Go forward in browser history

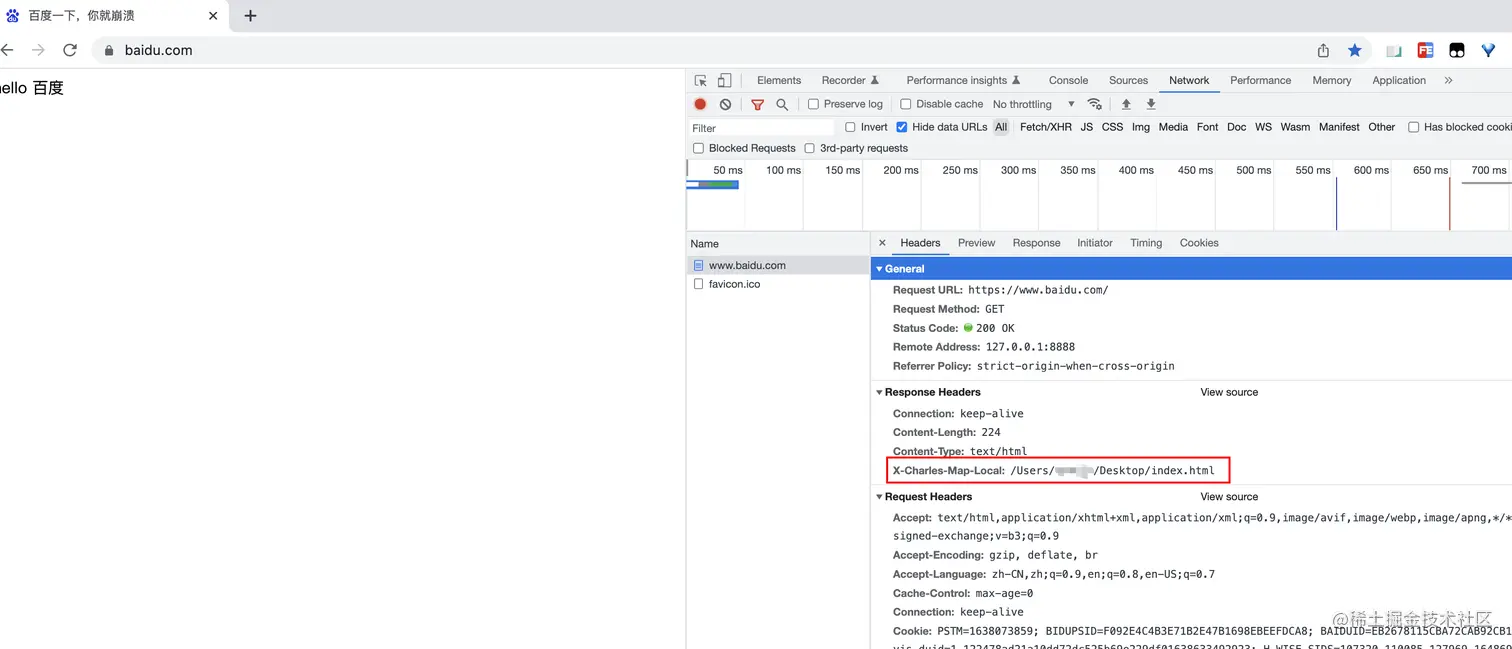[38, 50]
